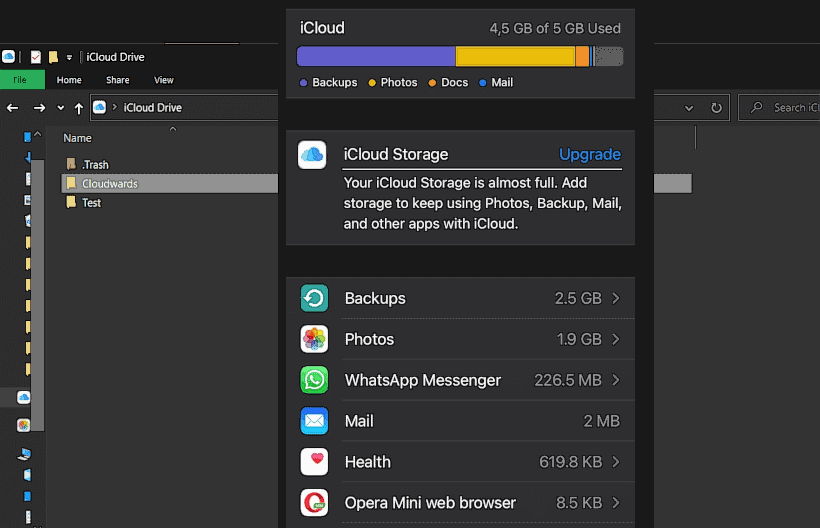Open iCloud Drive in the navigation pane
This screenshot has width=820, height=528.
[x=24, y=397]
